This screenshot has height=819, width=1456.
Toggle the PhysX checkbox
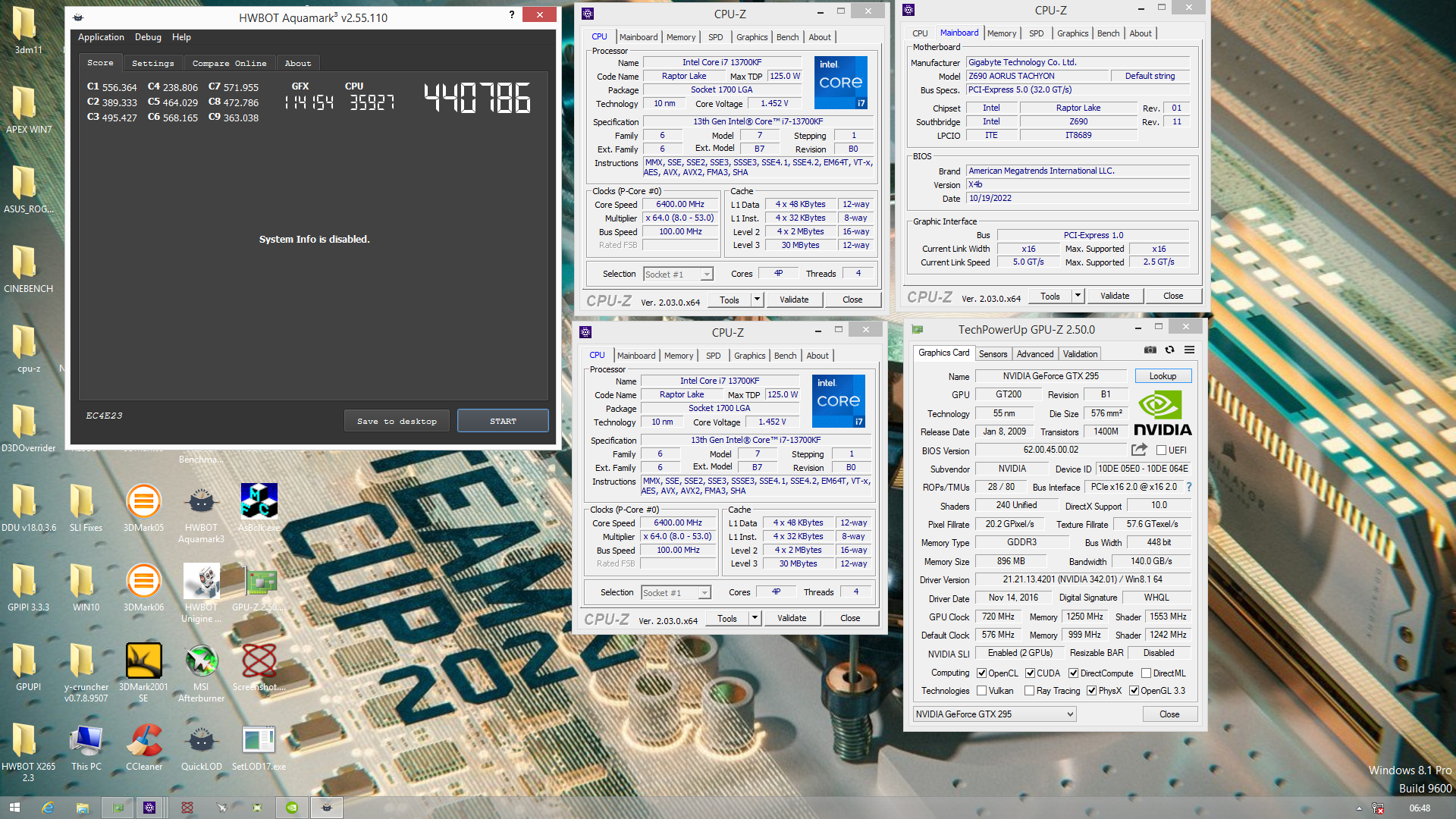1091,690
